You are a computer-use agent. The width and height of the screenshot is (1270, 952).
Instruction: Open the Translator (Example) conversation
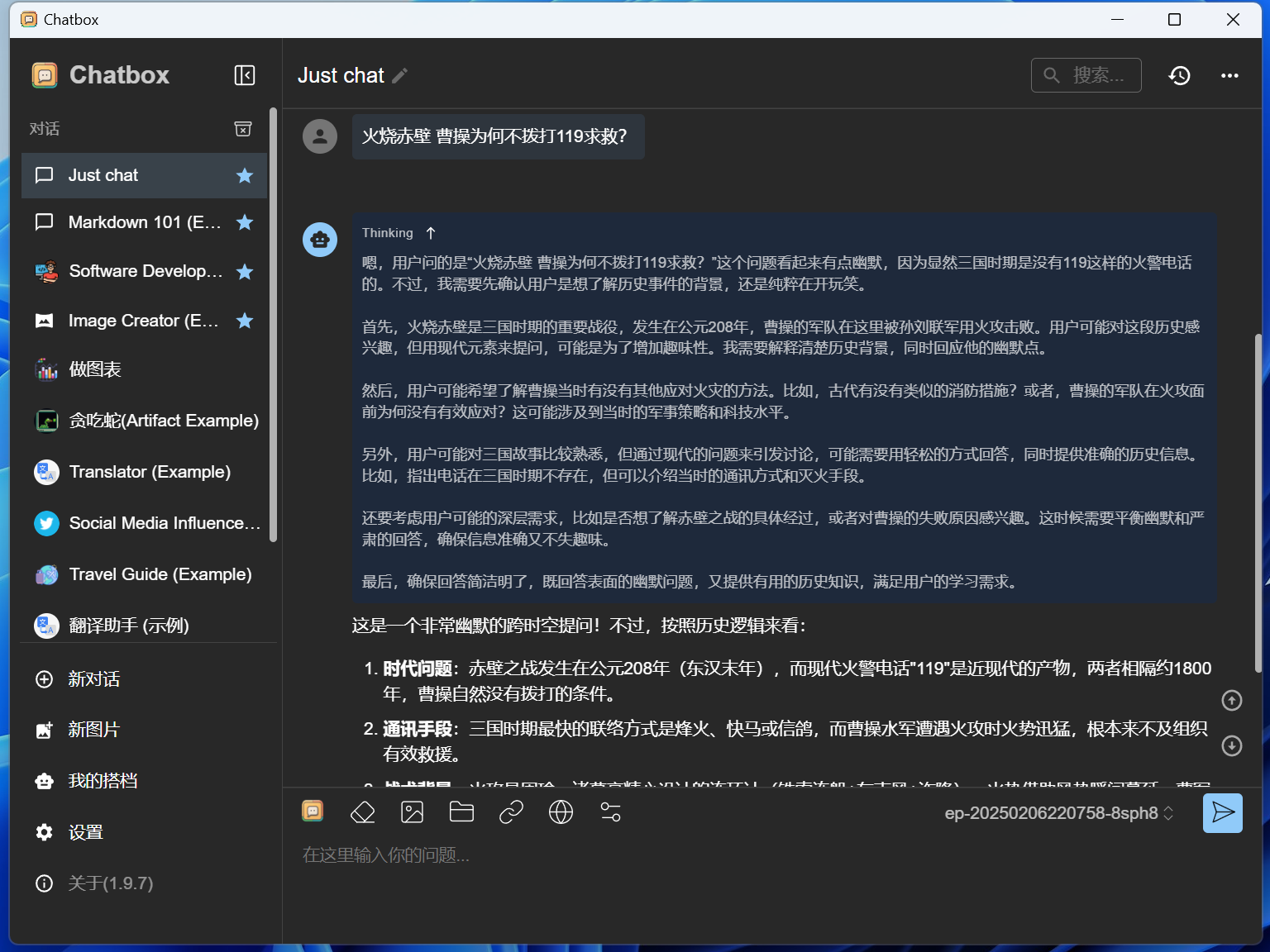tap(149, 472)
